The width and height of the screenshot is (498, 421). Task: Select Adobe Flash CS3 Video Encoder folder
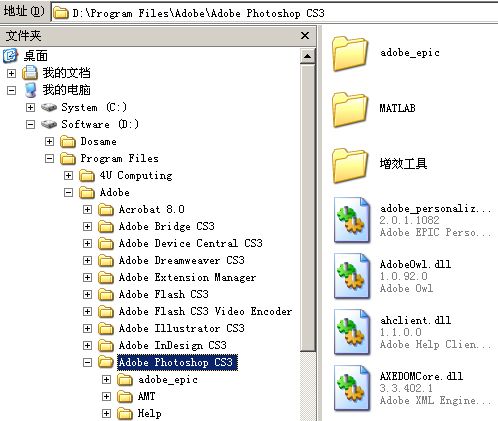205,311
